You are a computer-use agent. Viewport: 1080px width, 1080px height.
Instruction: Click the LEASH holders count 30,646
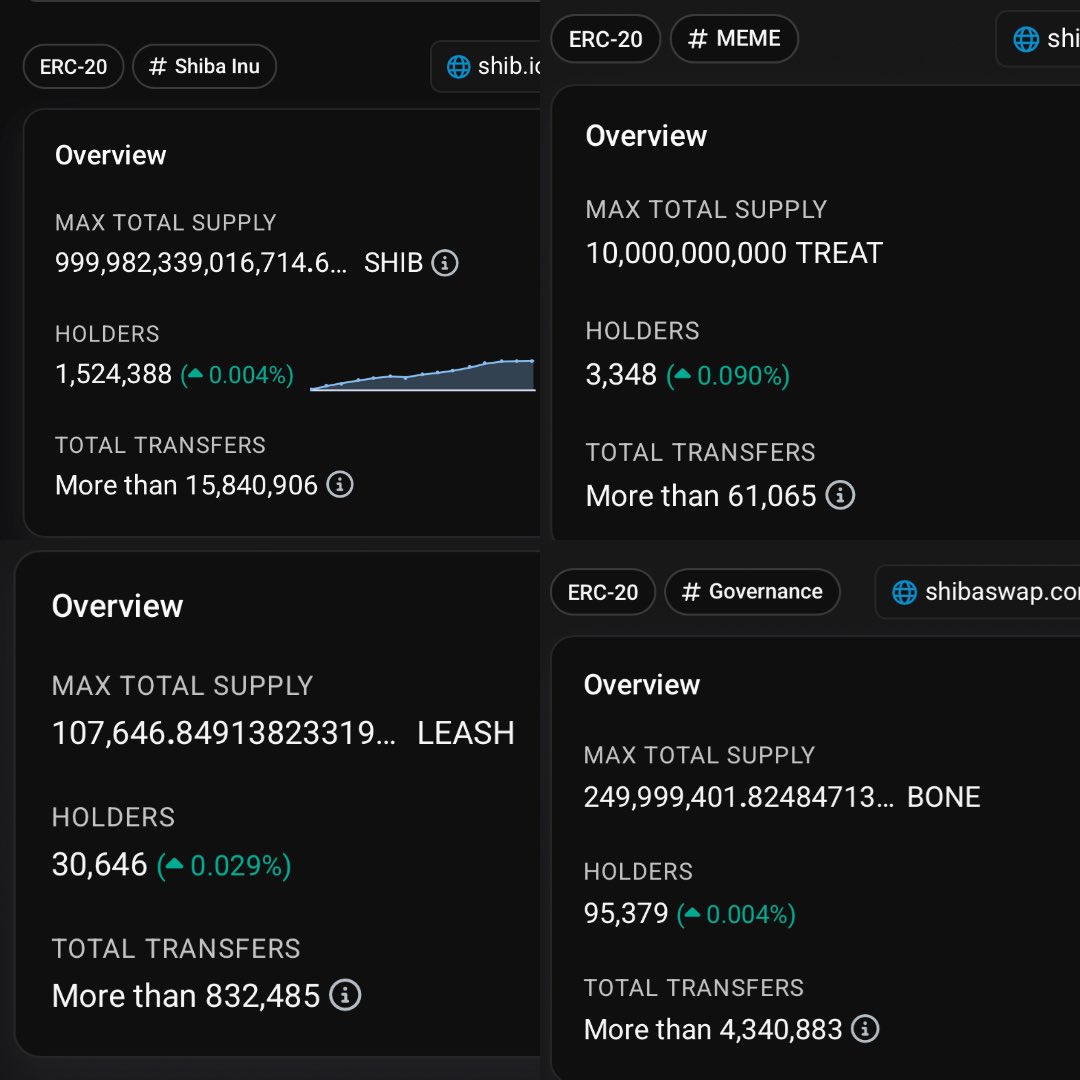tap(100, 864)
